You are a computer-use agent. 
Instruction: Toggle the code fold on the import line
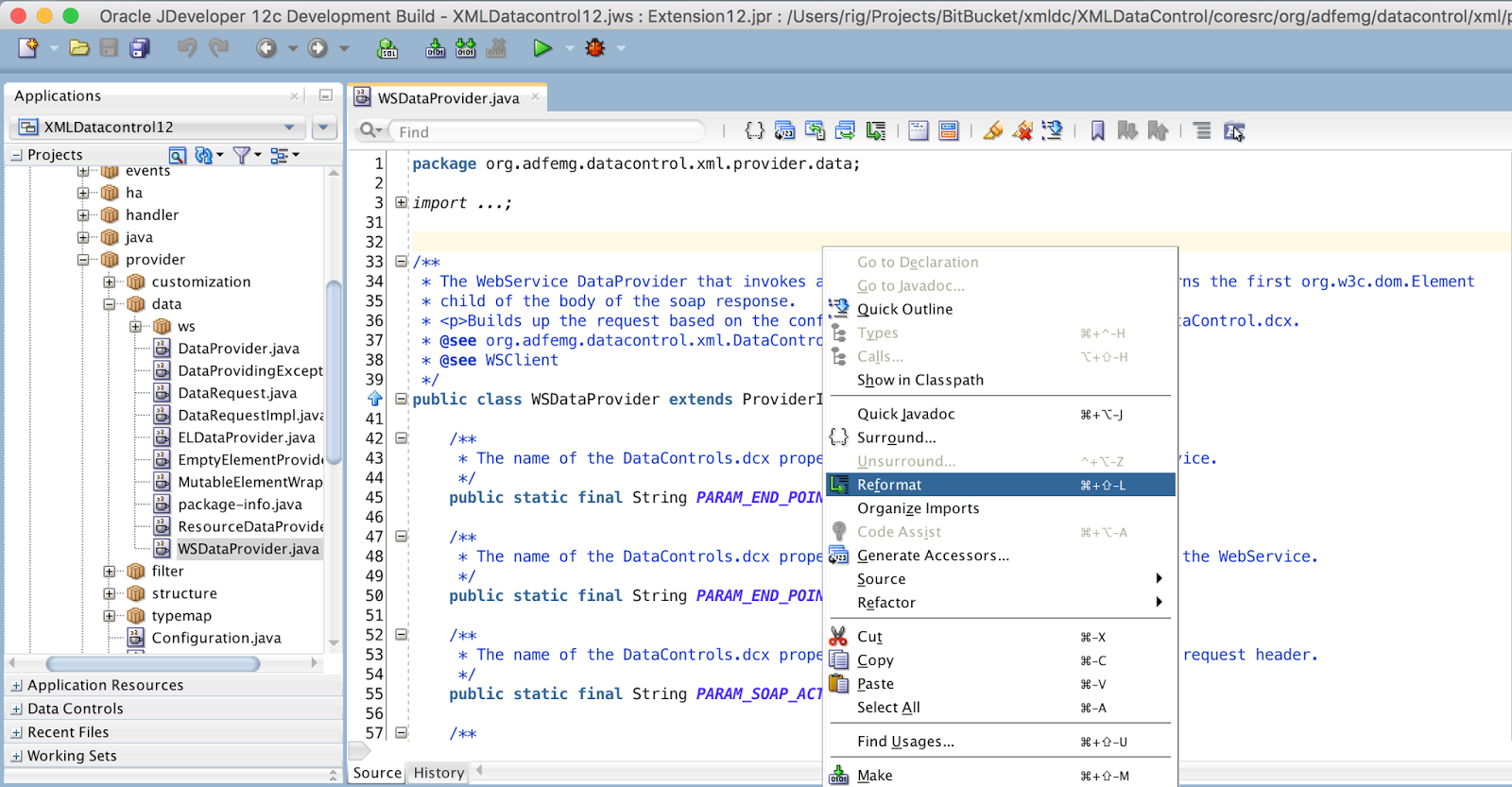pos(402,203)
